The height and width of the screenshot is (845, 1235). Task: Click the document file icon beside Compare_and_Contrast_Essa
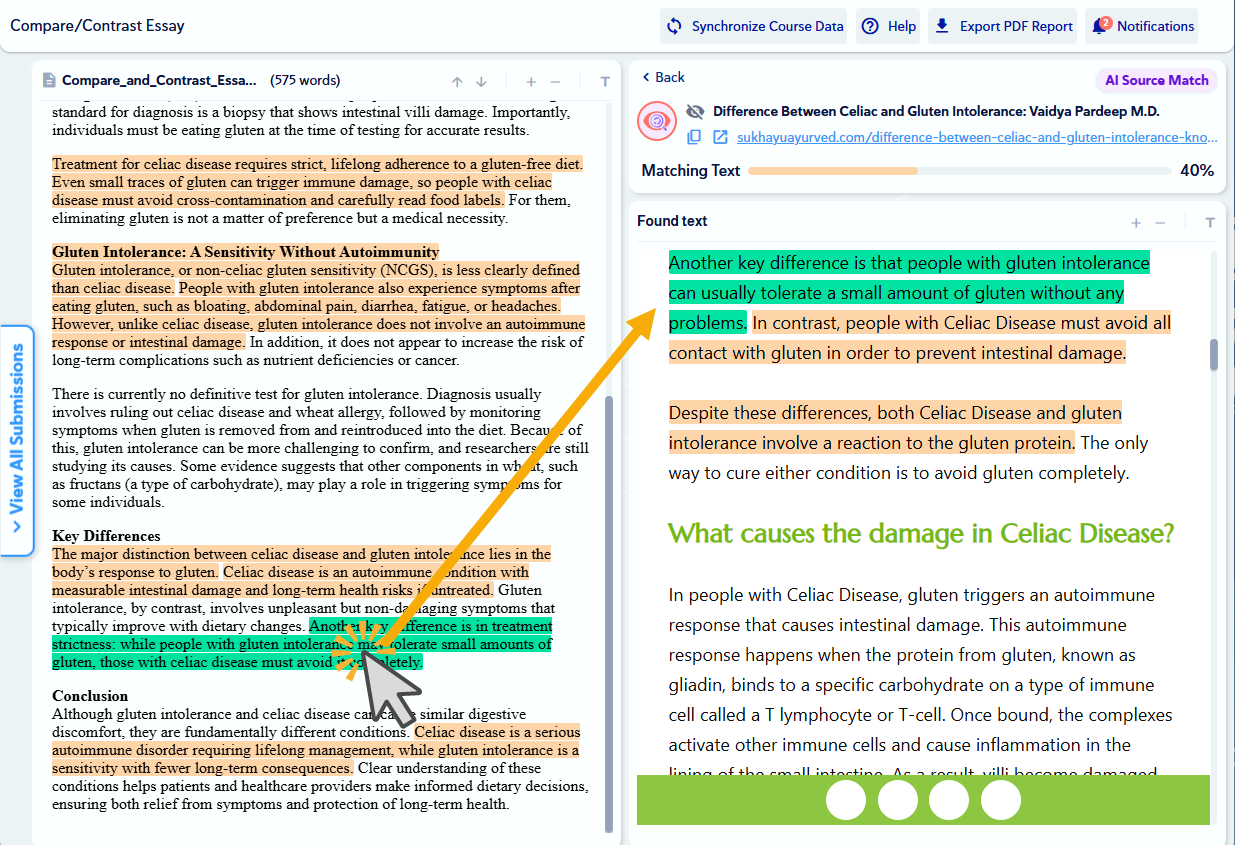[x=48, y=81]
